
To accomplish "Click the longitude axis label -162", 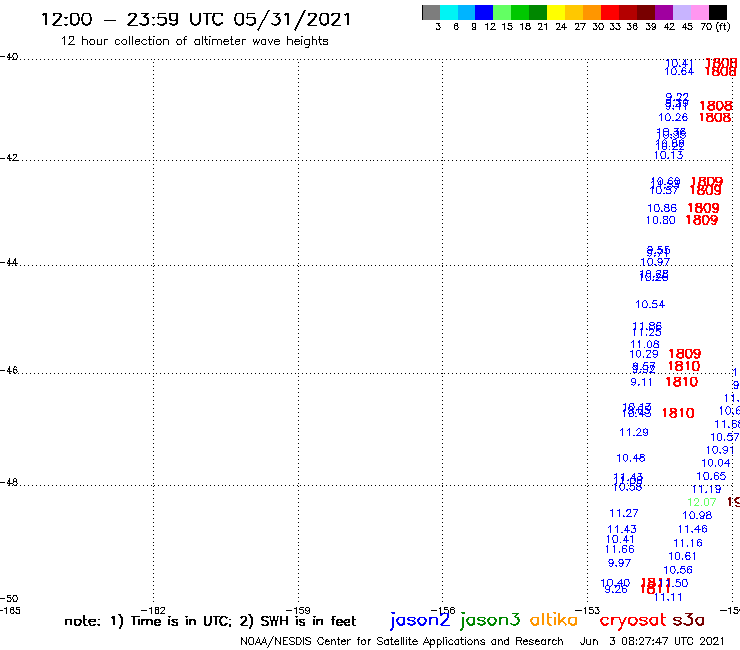I will coord(153,610).
